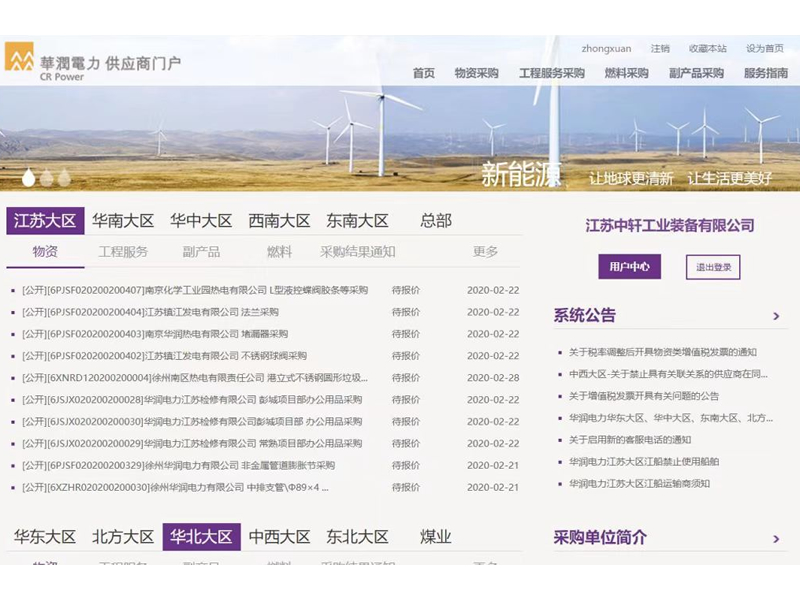The width and height of the screenshot is (800, 600).
Task: Switch to the 煤业 region tab
Action: 436,537
